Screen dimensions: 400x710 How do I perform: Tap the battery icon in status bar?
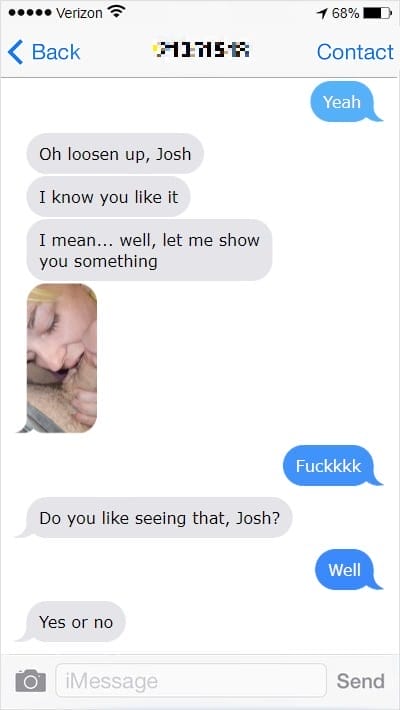click(x=377, y=13)
